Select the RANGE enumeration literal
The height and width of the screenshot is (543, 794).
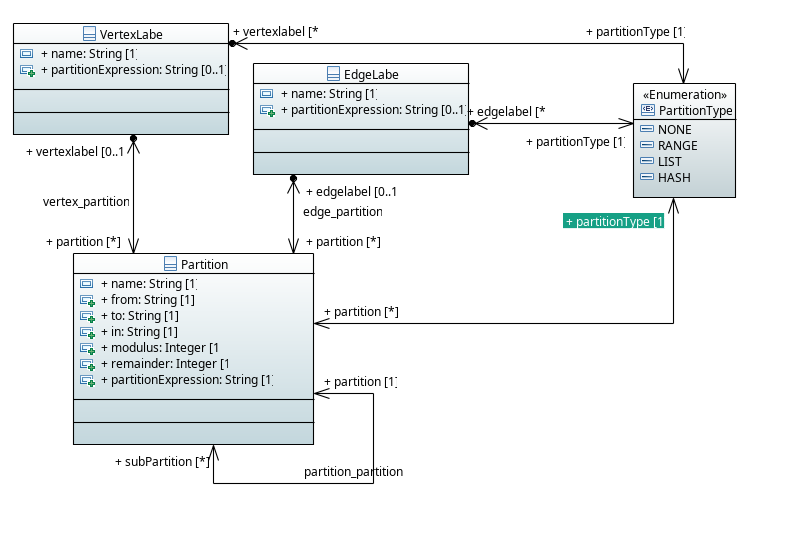677,146
